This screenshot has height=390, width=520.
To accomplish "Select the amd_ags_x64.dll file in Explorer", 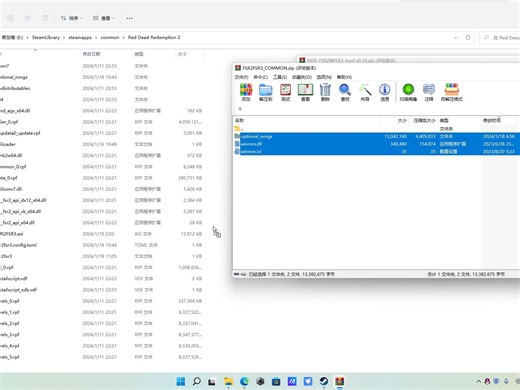I will [x=101, y=111].
